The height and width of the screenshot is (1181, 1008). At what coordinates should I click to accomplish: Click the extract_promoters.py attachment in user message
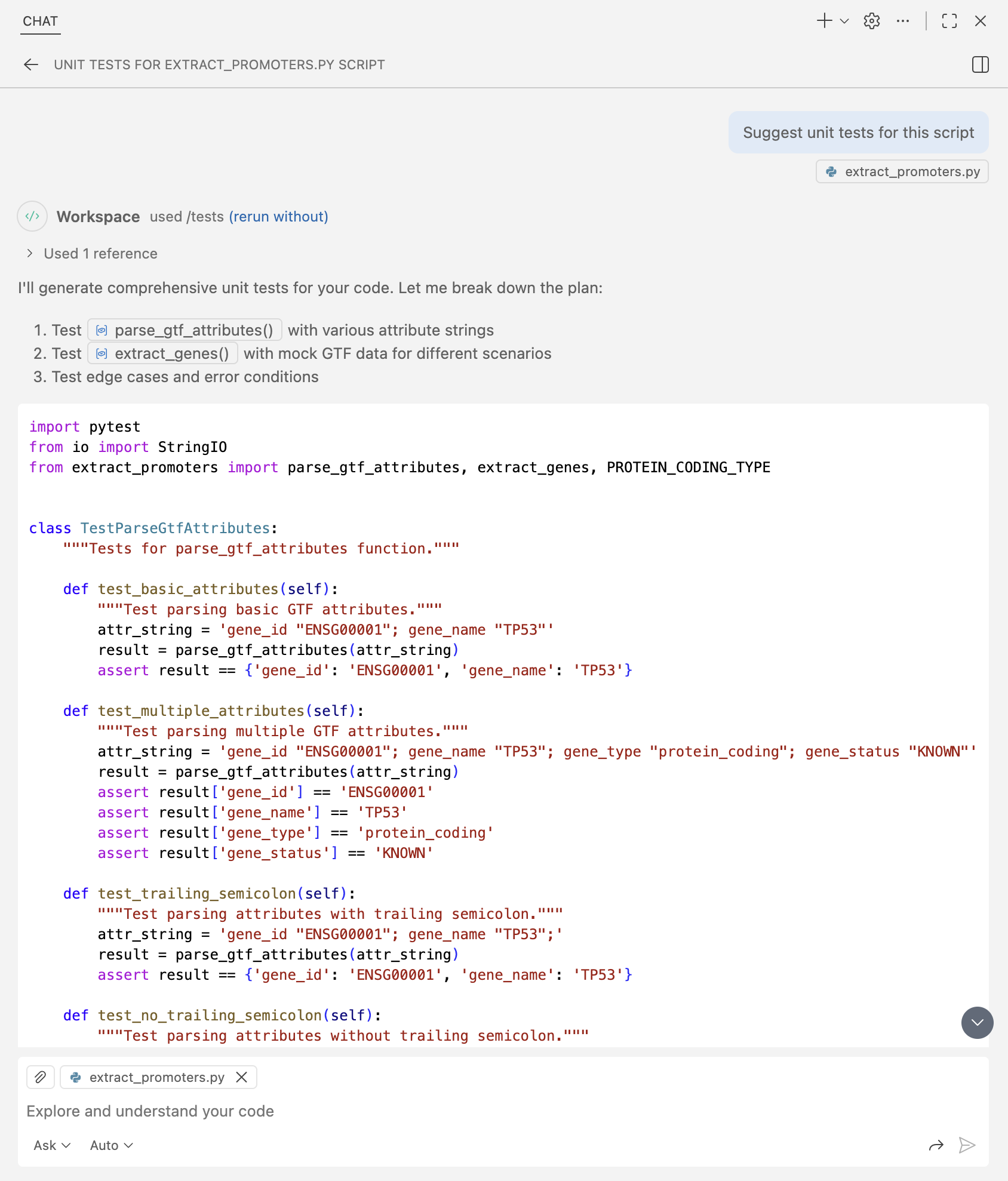click(902, 172)
